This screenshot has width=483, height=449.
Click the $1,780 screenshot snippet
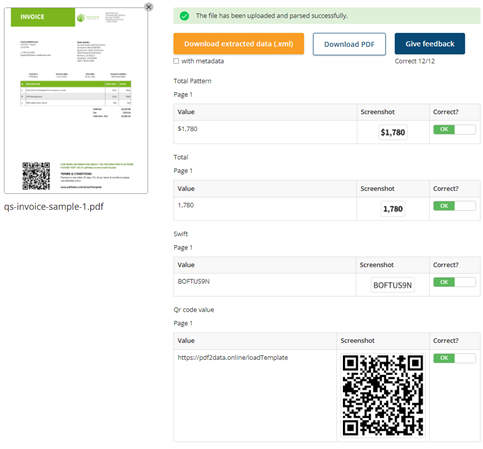pyautogui.click(x=393, y=132)
